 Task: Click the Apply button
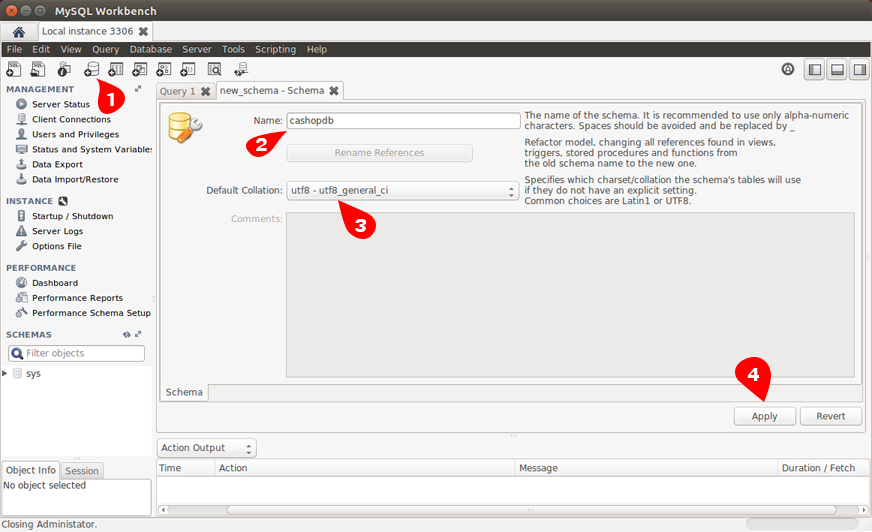point(764,416)
